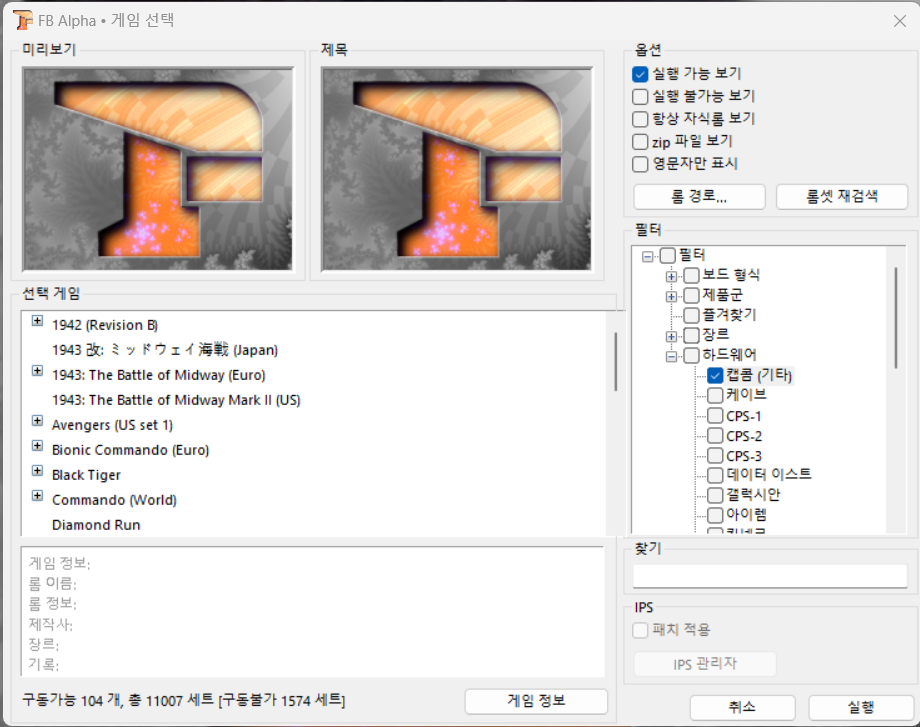
Task: Check the 하드웨어 filter checkbox
Action: click(692, 355)
